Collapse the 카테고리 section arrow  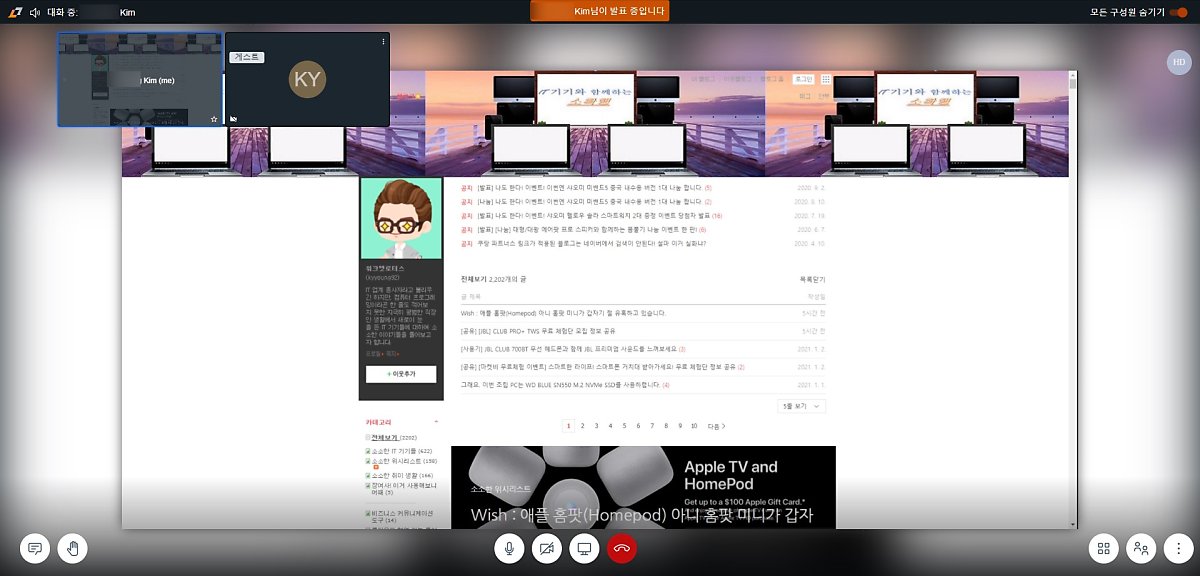tap(436, 423)
